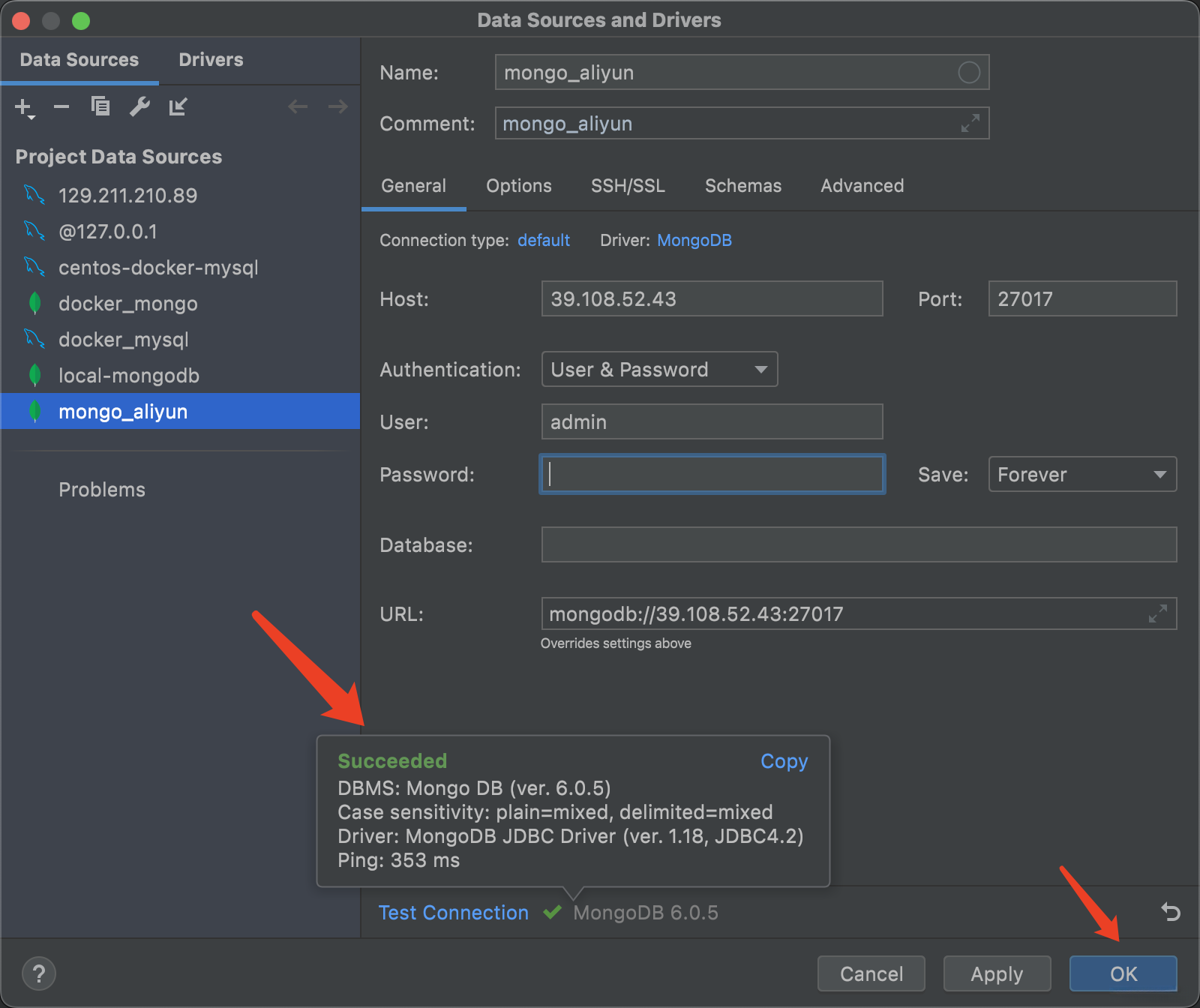Duplicate the data source using copy icon
Screen dimensions: 1200x1008
(100, 107)
